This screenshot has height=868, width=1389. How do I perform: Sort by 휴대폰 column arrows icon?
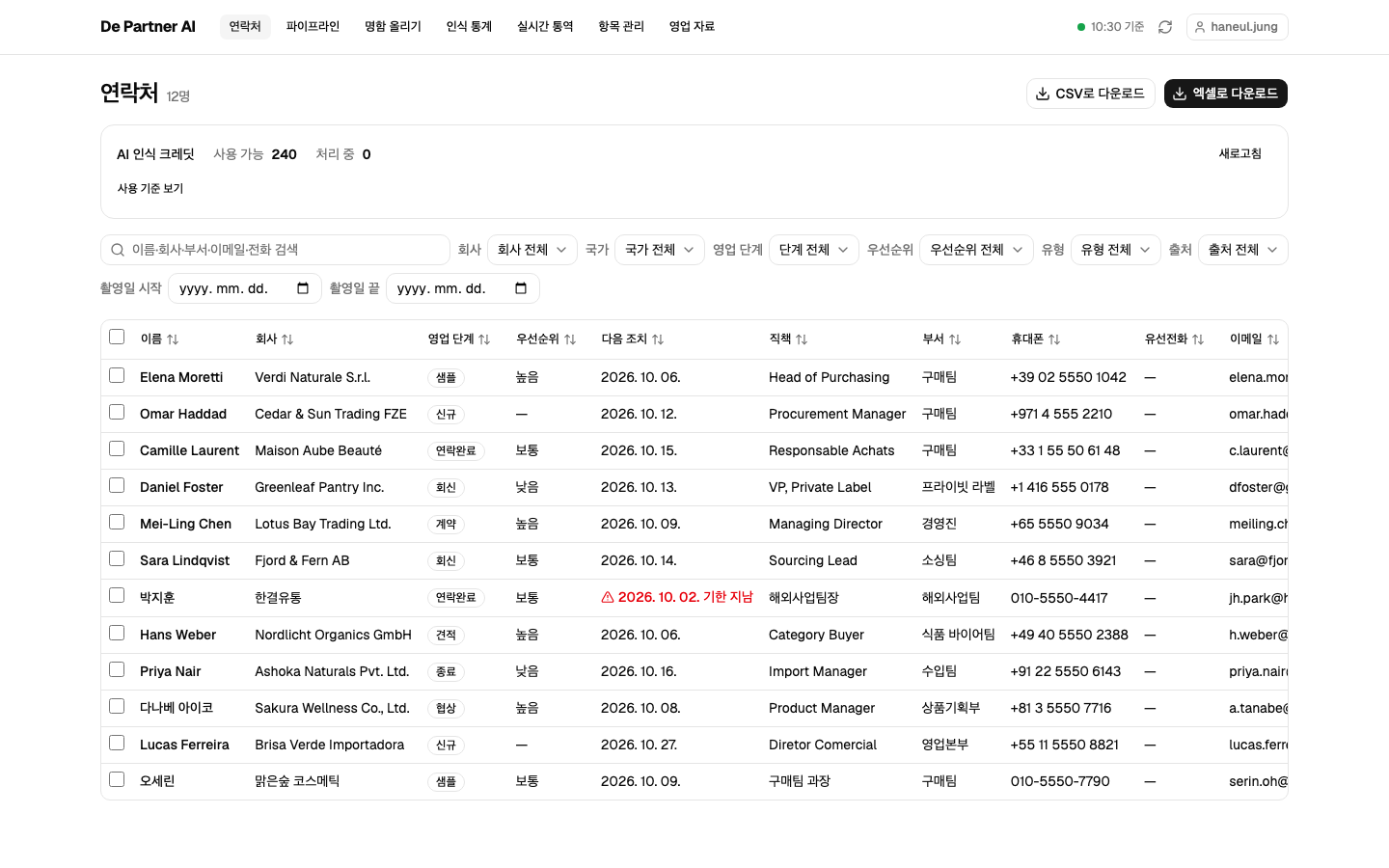point(1054,339)
